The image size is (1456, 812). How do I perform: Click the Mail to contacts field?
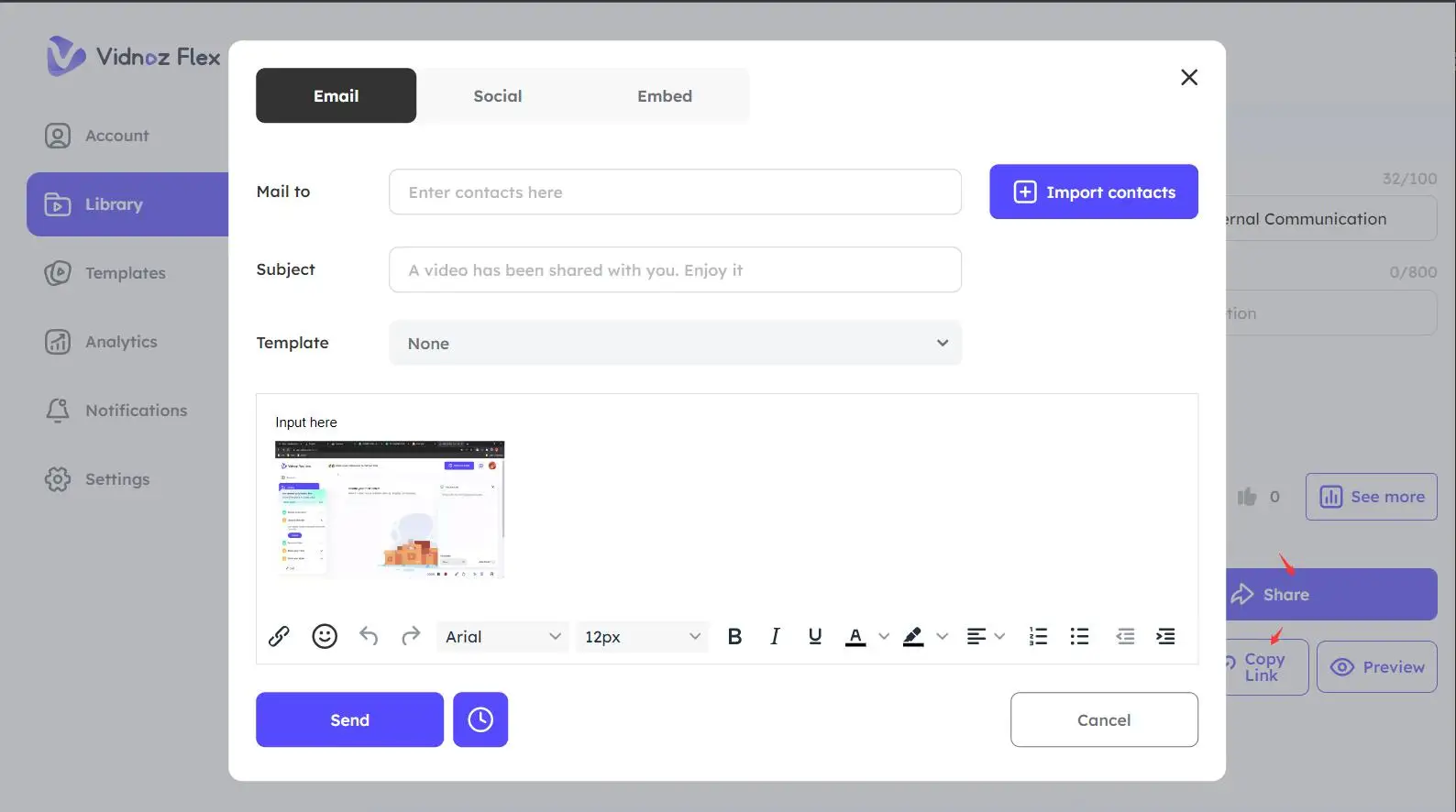pos(675,192)
